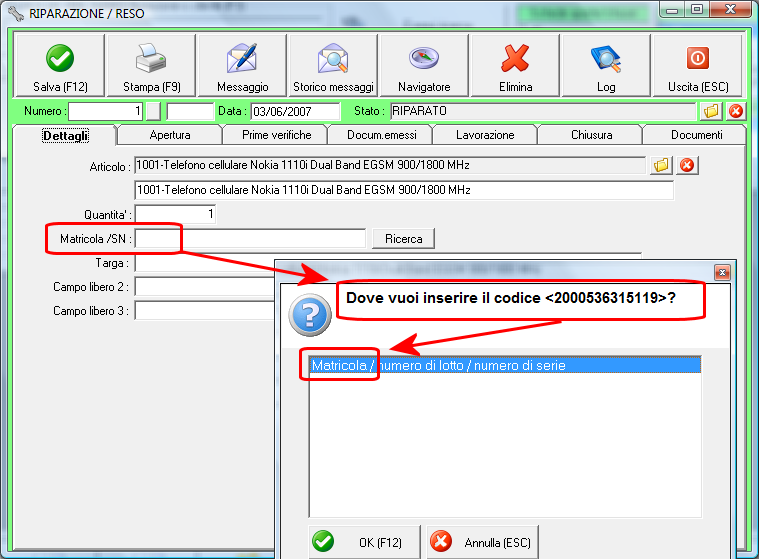
Task: Click the Articolo code field
Action: coord(390,165)
